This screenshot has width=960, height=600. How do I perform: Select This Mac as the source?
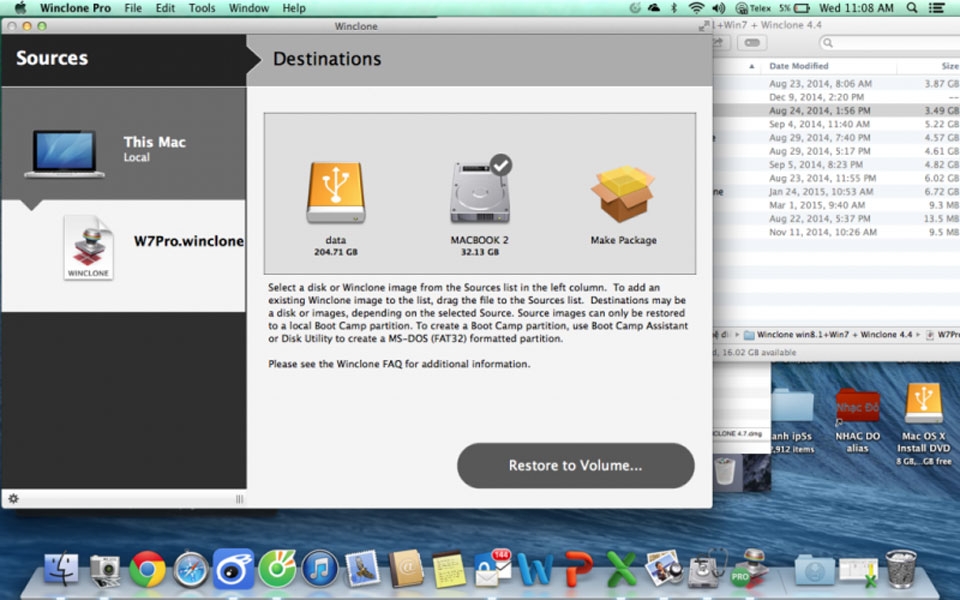click(124, 143)
